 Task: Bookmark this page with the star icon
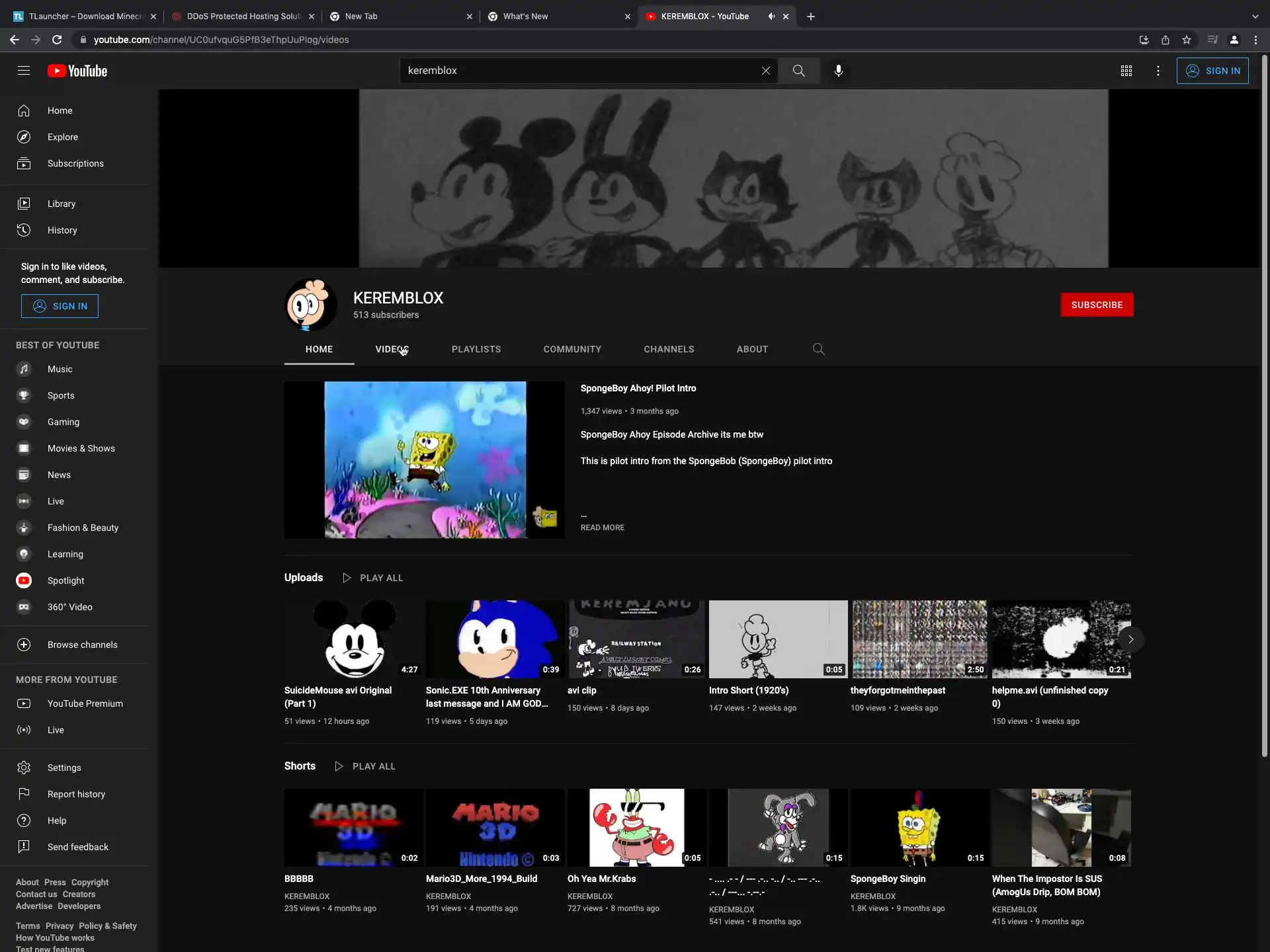[x=1187, y=40]
